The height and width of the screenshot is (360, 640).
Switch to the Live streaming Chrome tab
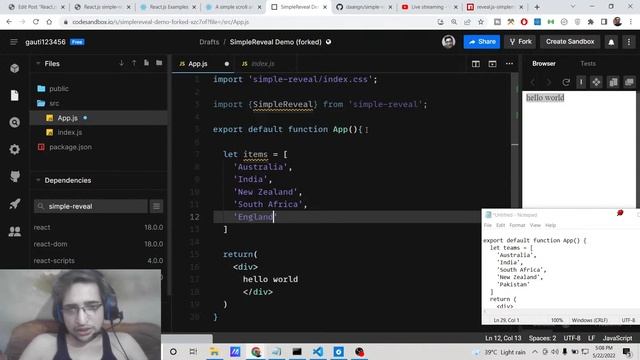(x=428, y=7)
